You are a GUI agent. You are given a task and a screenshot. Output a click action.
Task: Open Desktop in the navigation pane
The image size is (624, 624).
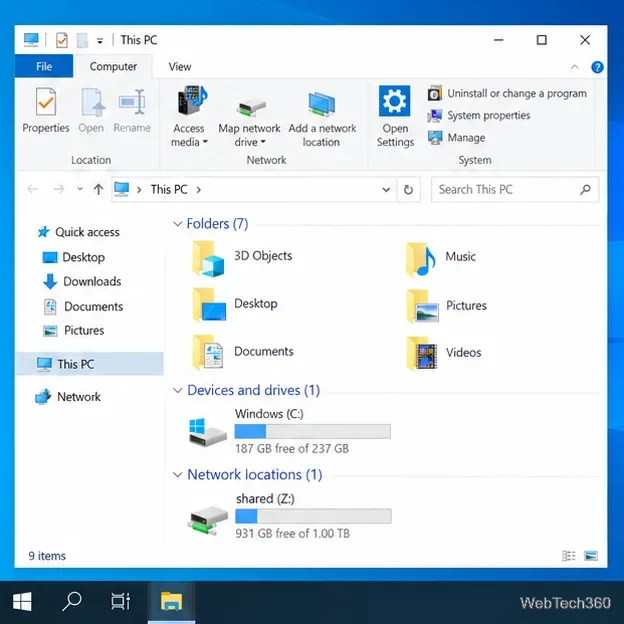(74, 257)
